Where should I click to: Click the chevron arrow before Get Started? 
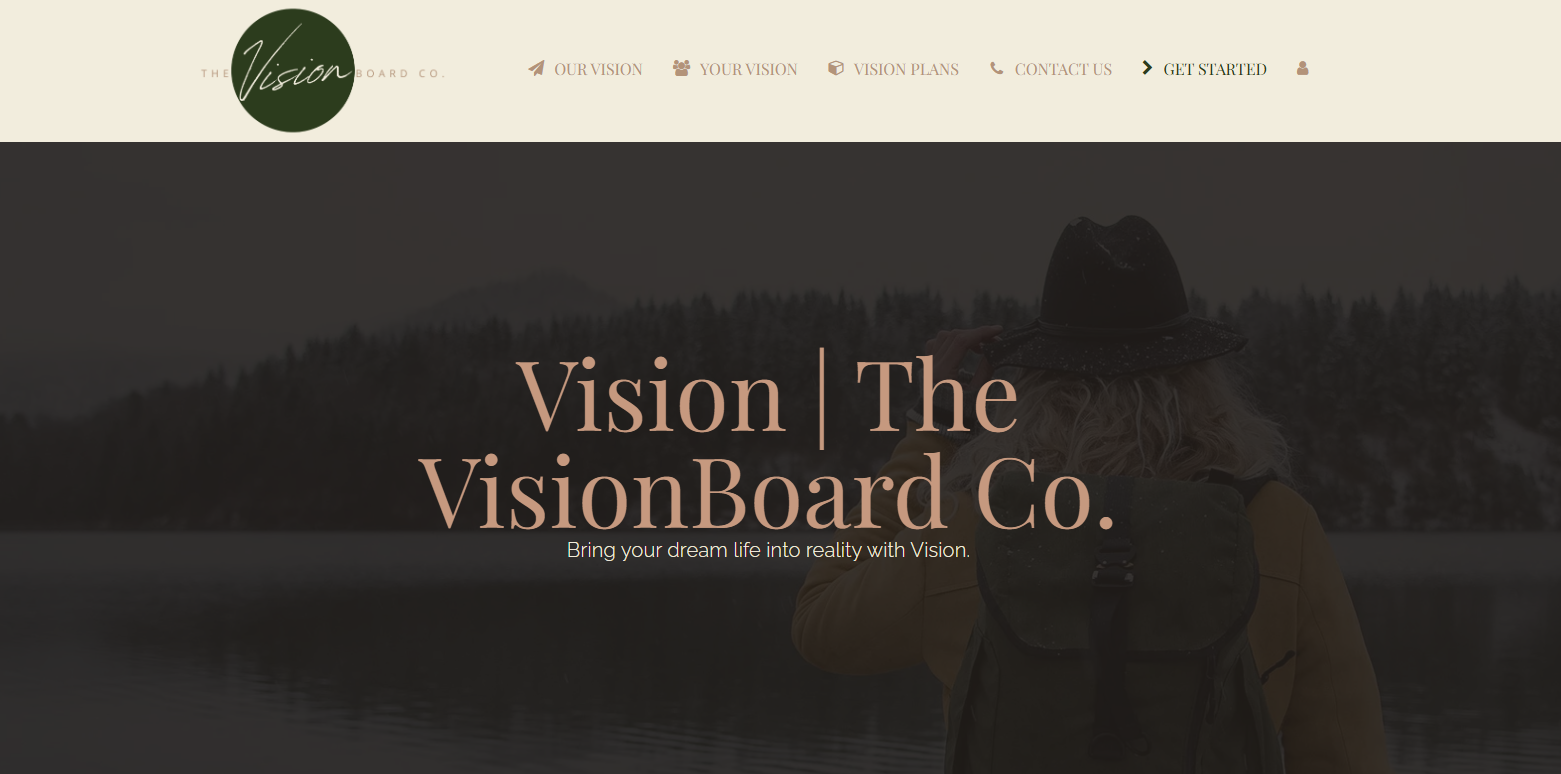[1147, 68]
